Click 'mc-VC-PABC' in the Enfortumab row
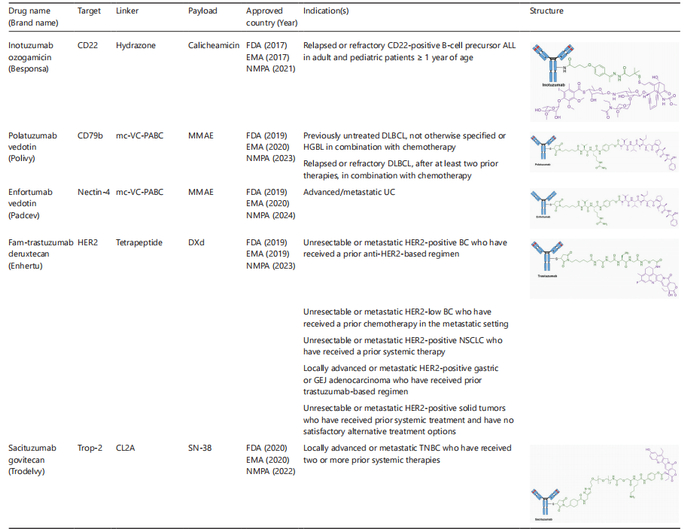The image size is (700, 529). pyautogui.click(x=139, y=192)
